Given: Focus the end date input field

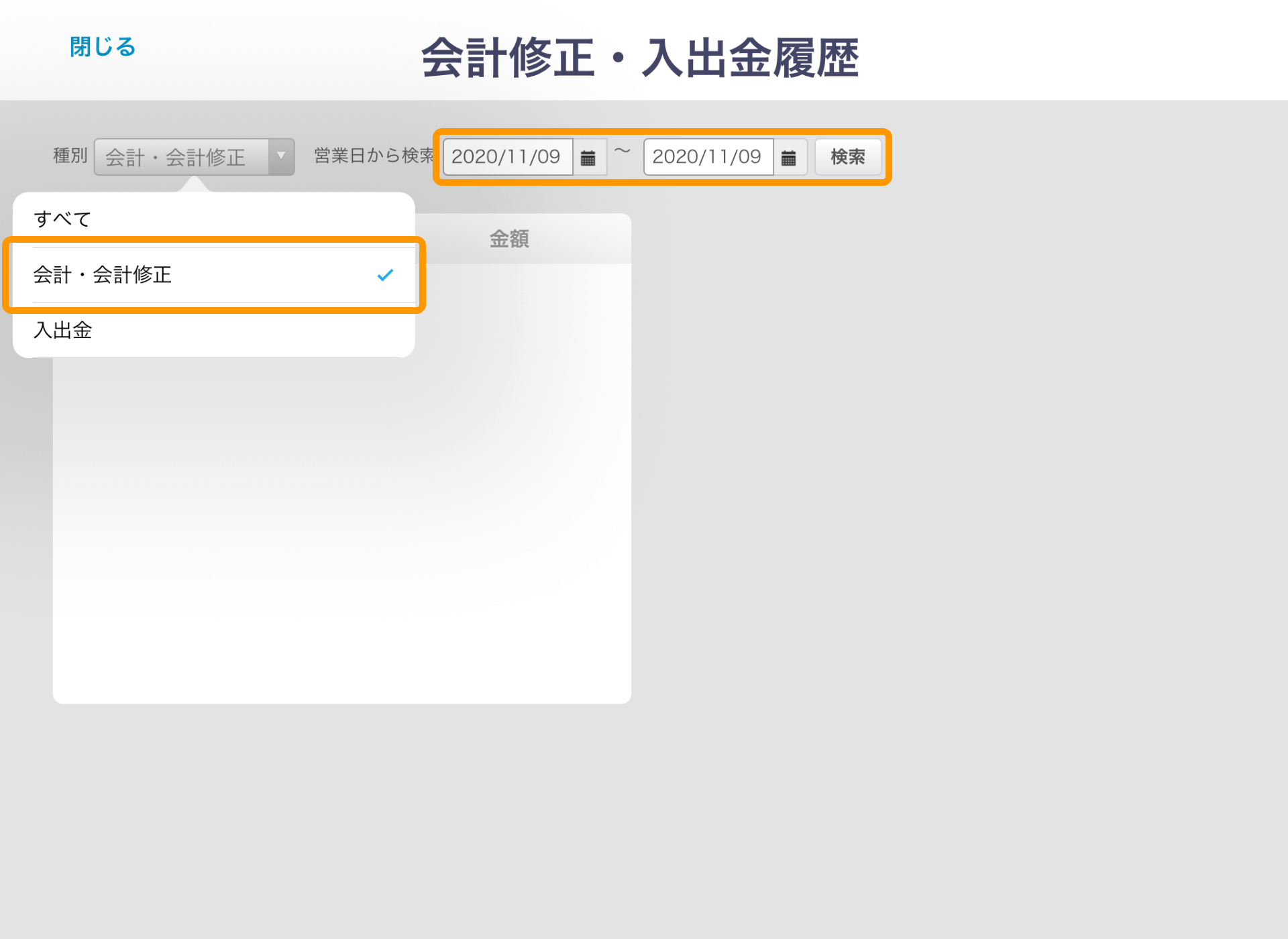Looking at the screenshot, I should click(x=708, y=157).
